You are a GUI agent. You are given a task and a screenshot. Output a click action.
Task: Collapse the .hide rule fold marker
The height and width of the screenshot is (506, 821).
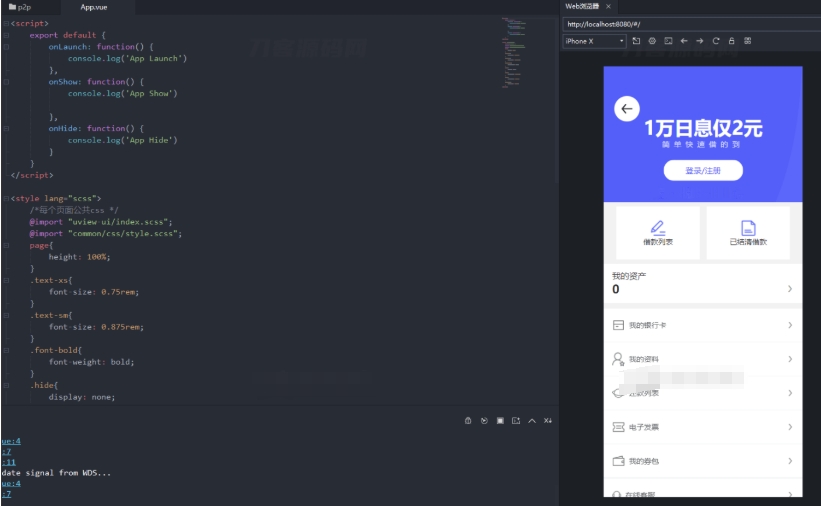point(6,385)
